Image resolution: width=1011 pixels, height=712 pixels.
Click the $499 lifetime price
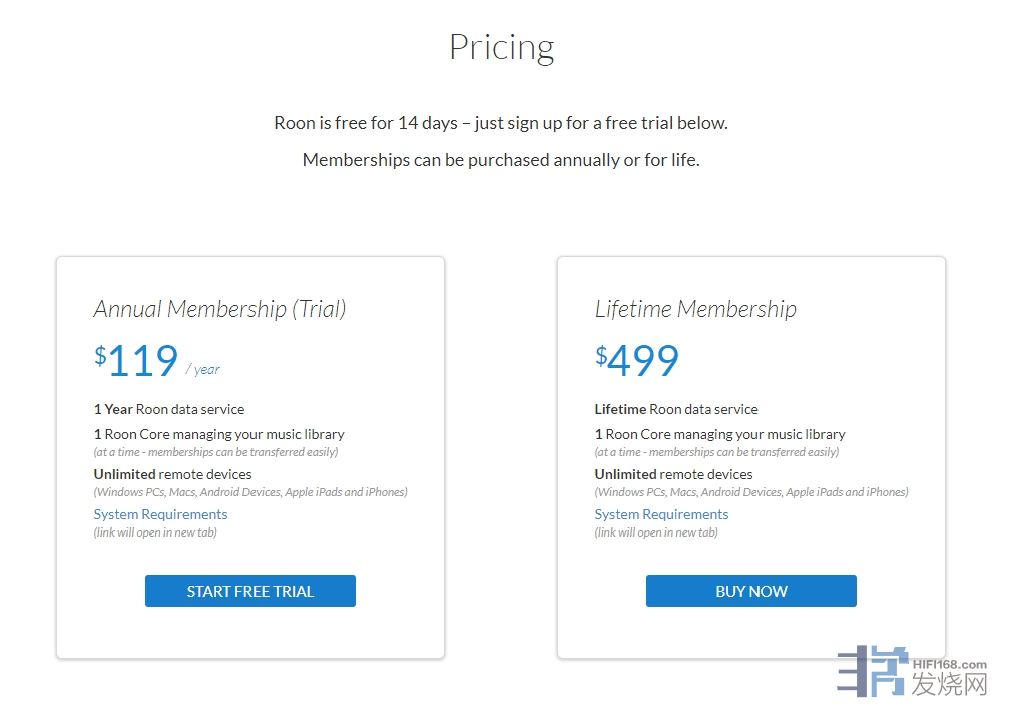coord(637,361)
